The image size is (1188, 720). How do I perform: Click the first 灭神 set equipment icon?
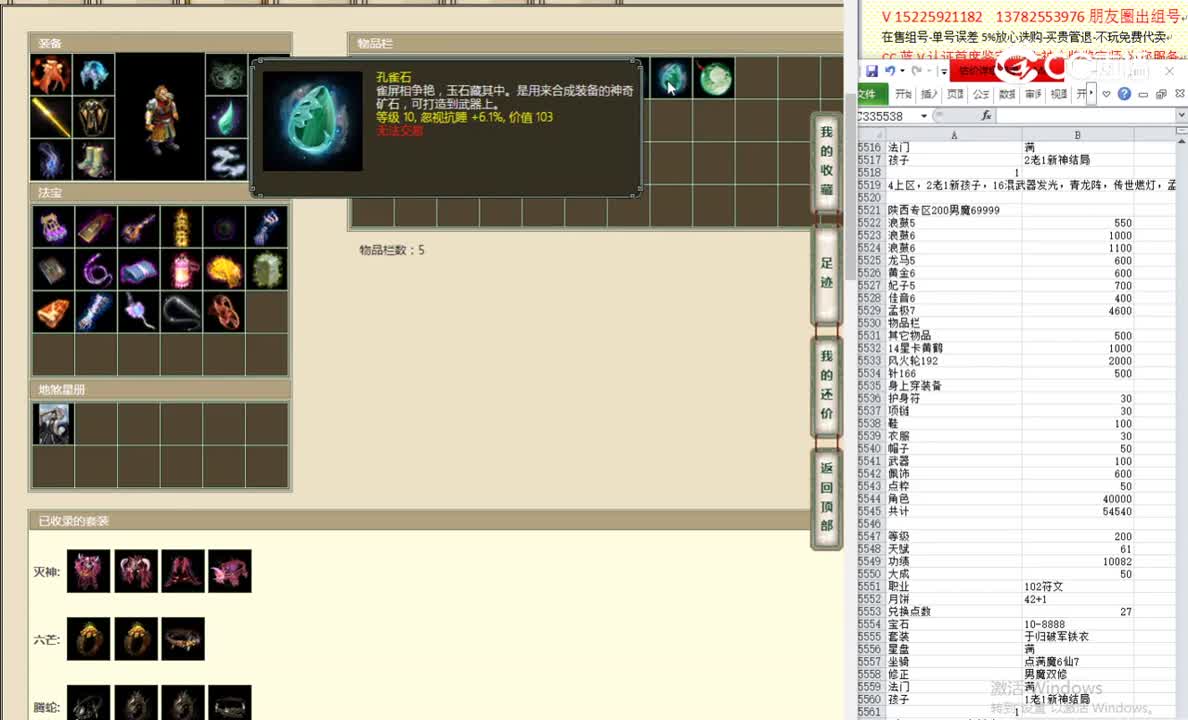pos(88,570)
